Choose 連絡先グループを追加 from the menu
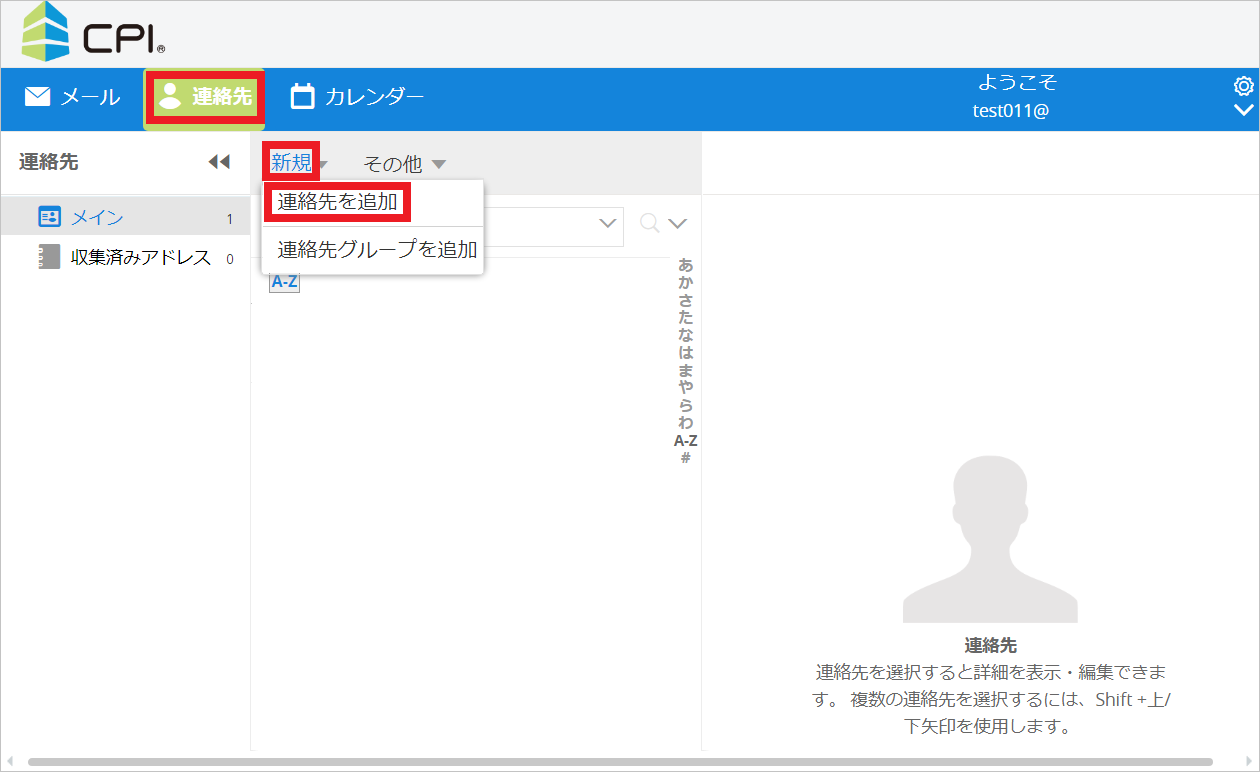The height and width of the screenshot is (772, 1260). (377, 250)
